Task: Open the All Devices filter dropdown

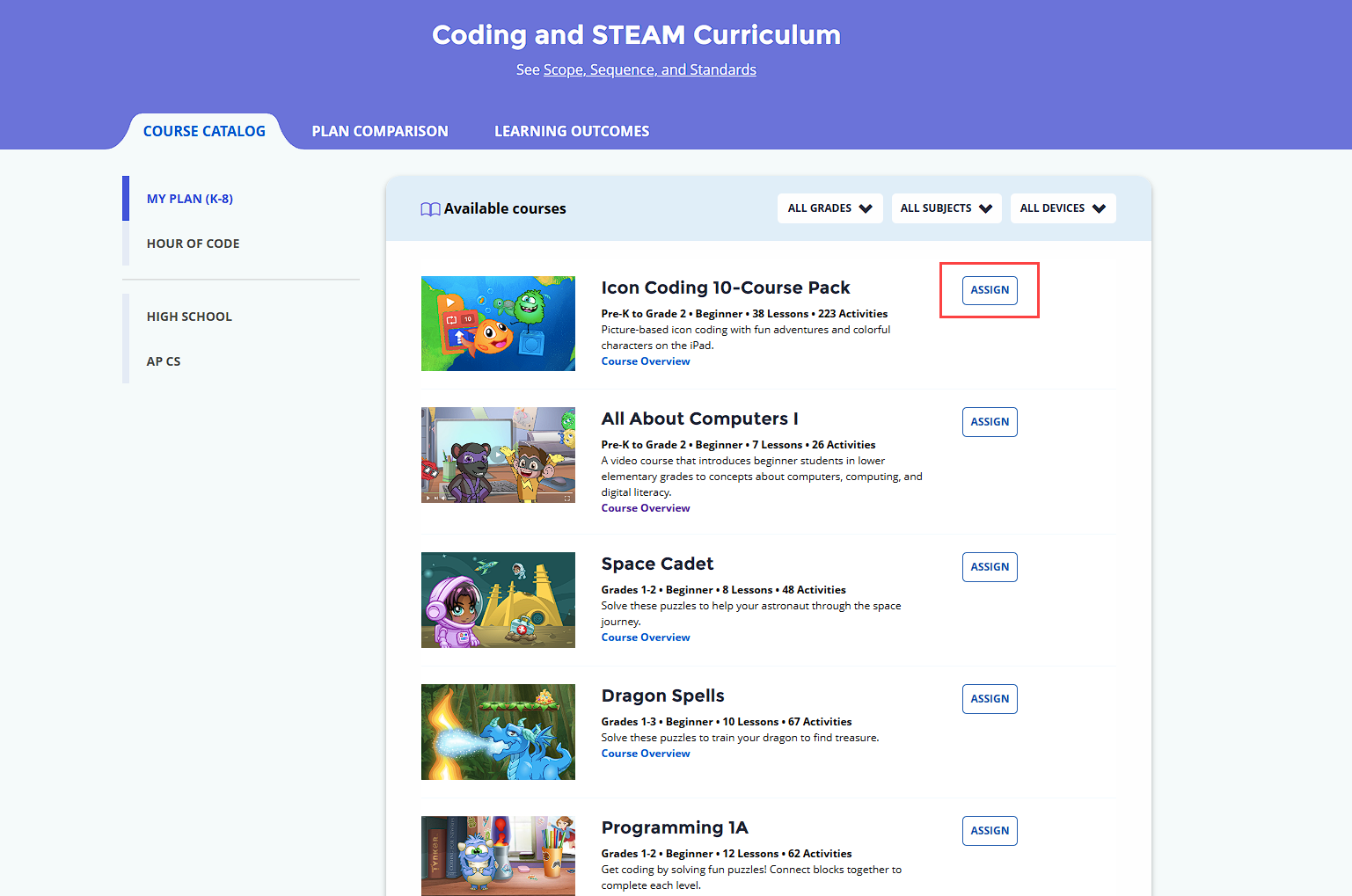Action: (x=1063, y=208)
